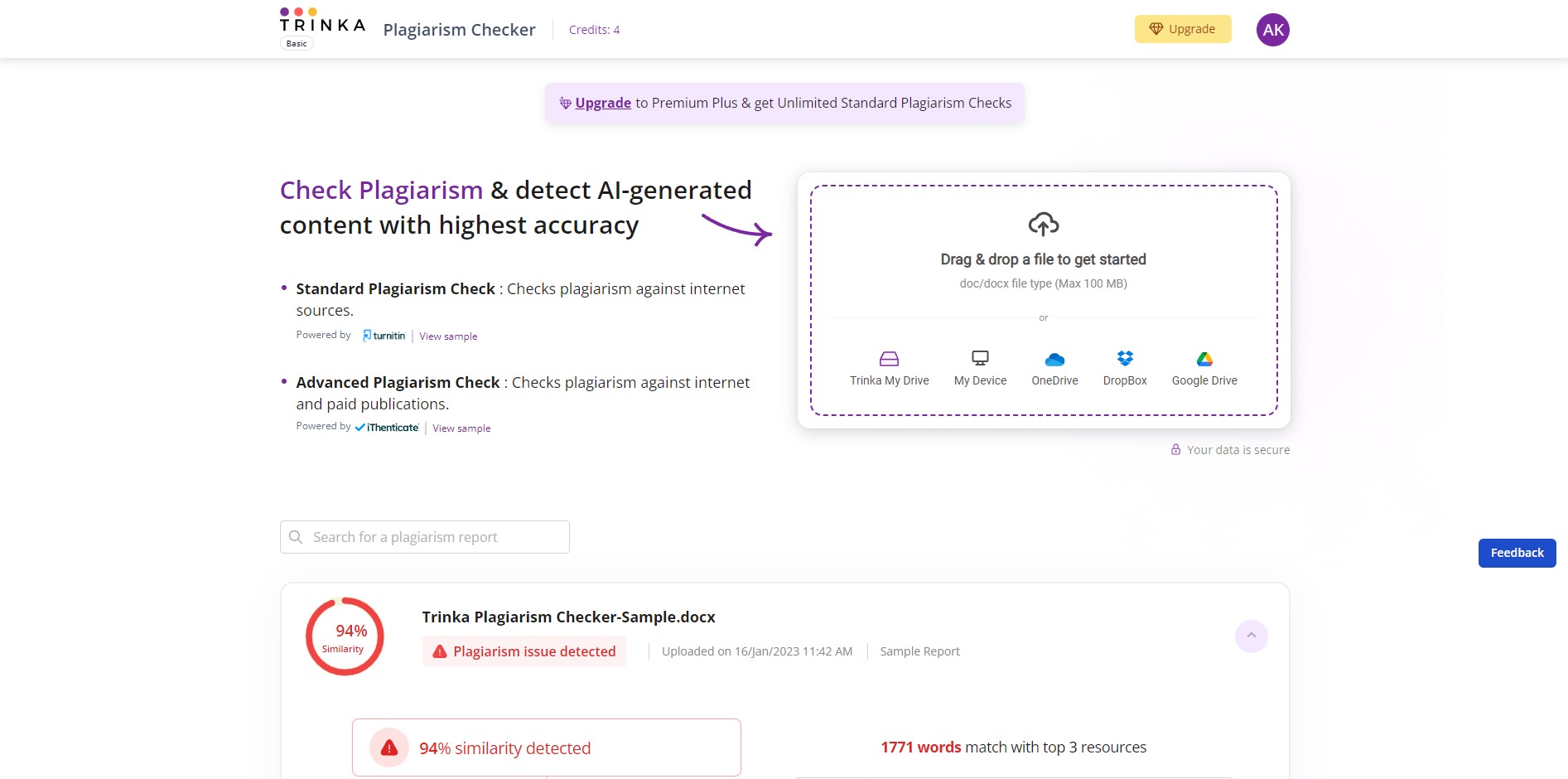Click the Trinka logo
This screenshot has width=1568, height=779.
[322, 21]
